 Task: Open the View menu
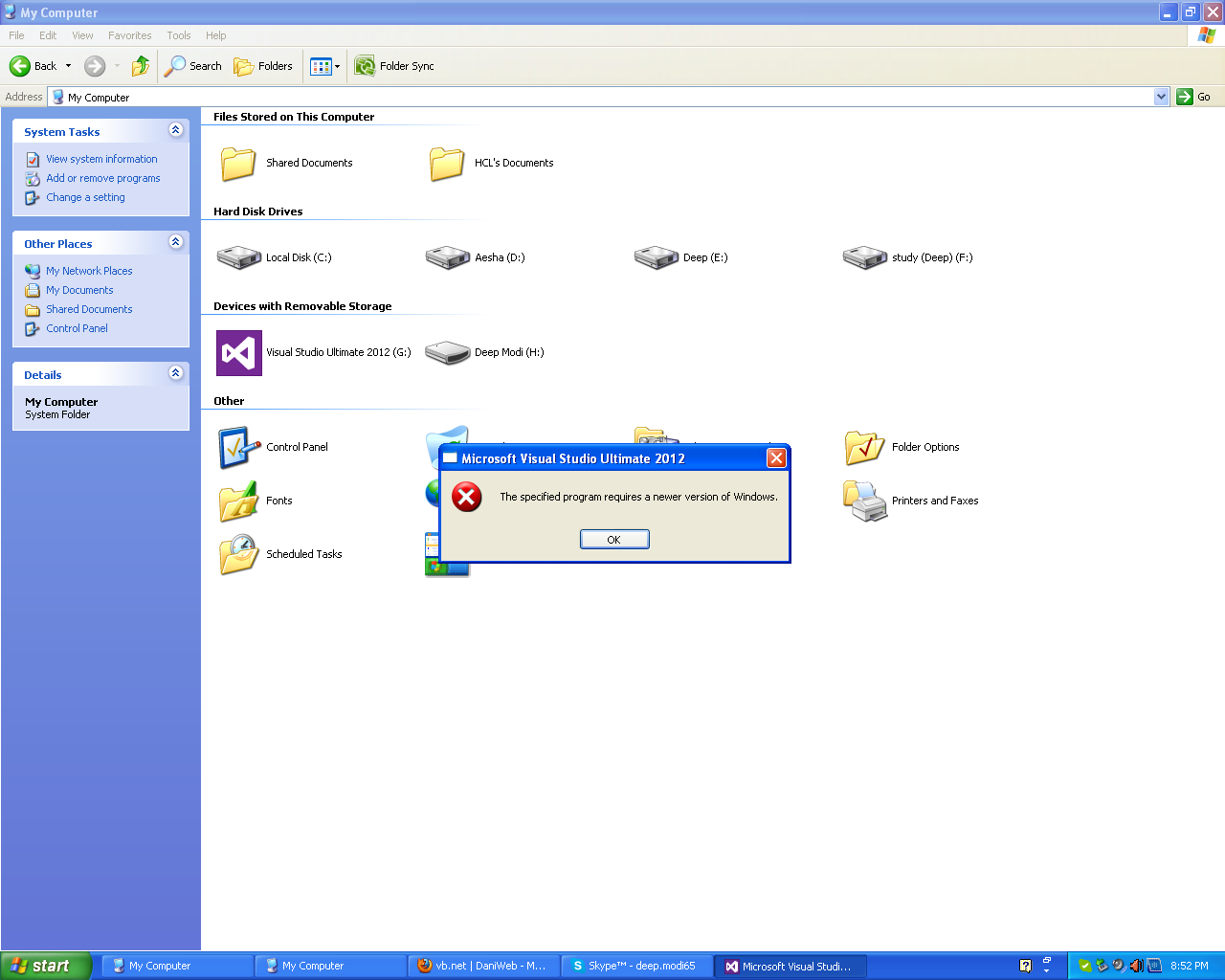(x=82, y=35)
